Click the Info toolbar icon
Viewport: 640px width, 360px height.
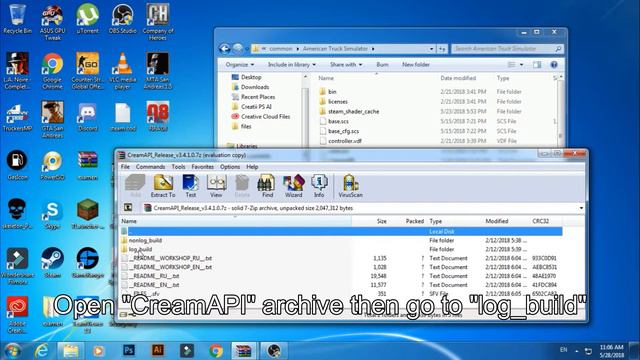pos(319,186)
